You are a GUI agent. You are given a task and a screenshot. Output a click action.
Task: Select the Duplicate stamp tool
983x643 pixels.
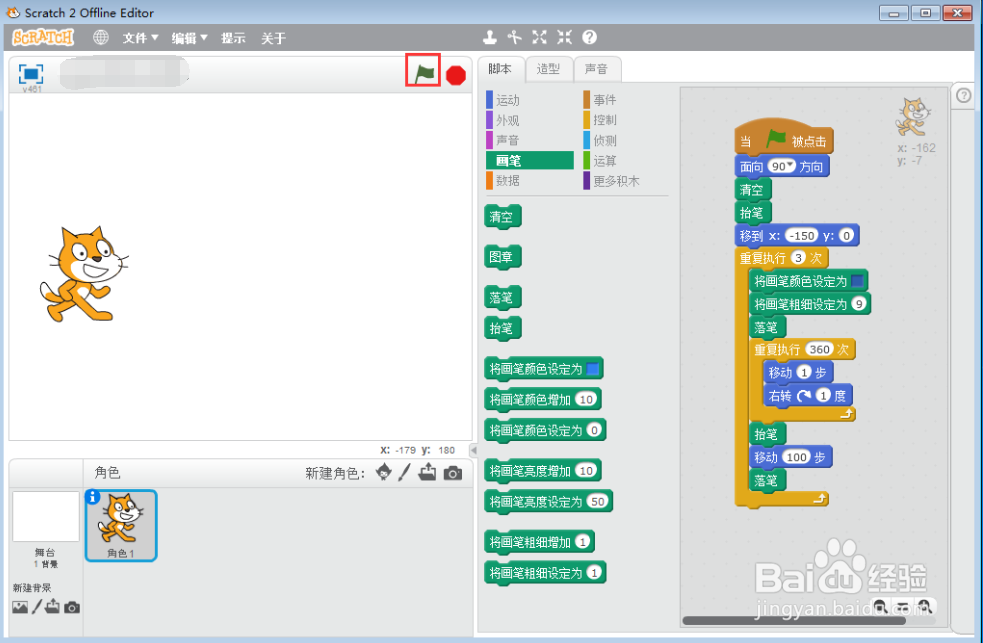(490, 38)
